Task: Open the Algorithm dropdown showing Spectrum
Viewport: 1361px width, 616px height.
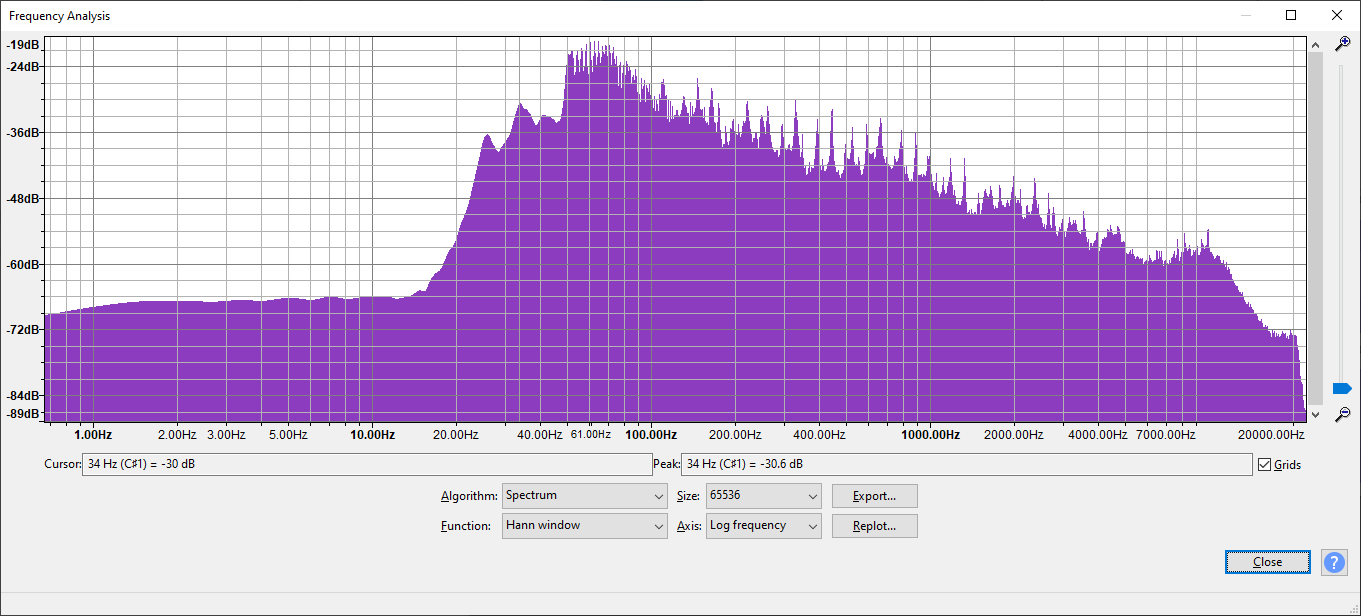Action: [x=584, y=496]
